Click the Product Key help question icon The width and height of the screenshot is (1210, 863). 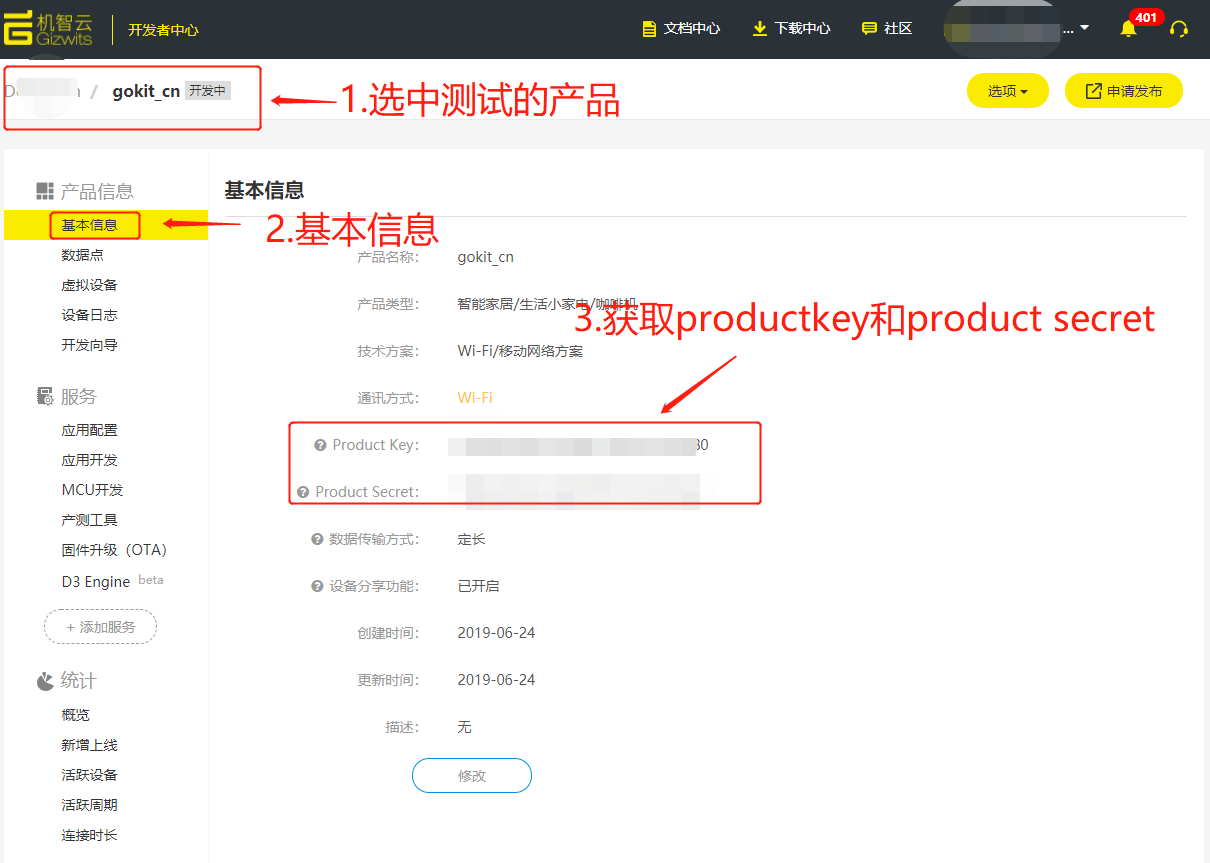320,445
